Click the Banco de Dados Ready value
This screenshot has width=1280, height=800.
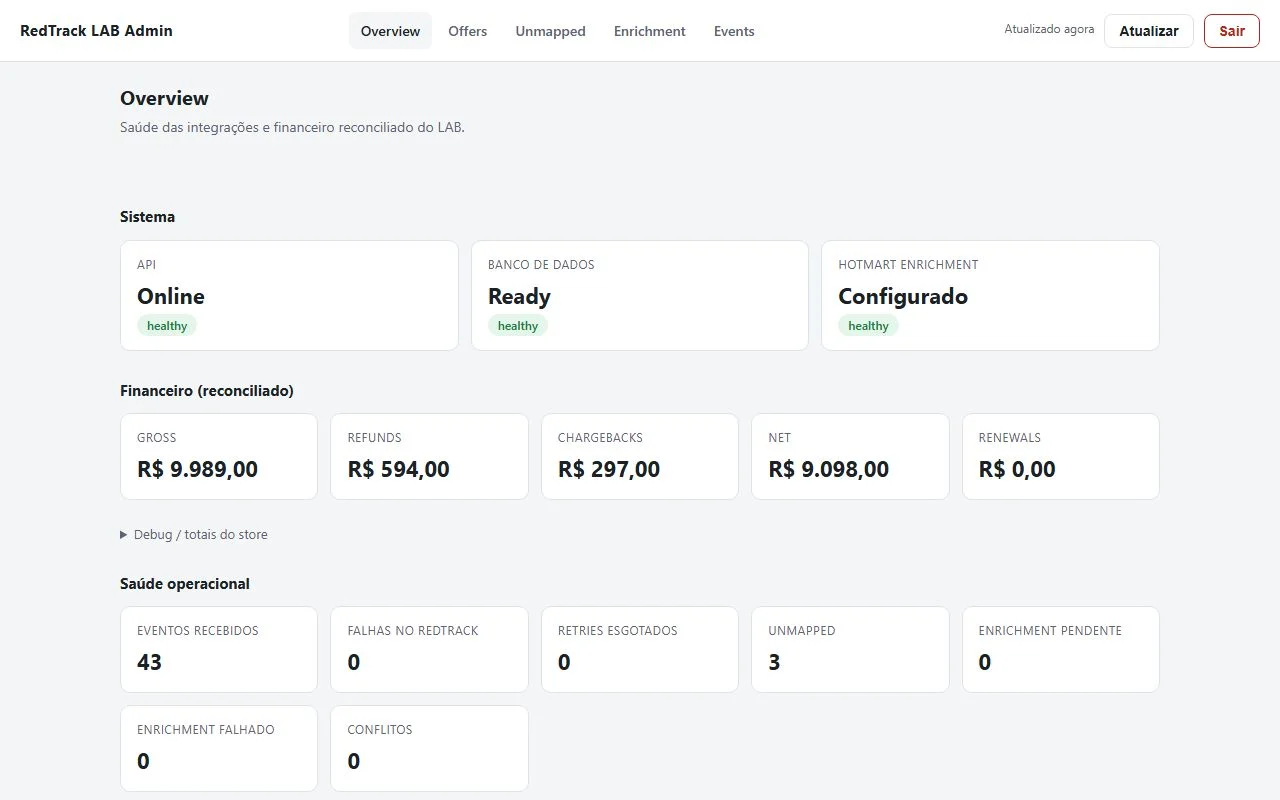click(519, 297)
